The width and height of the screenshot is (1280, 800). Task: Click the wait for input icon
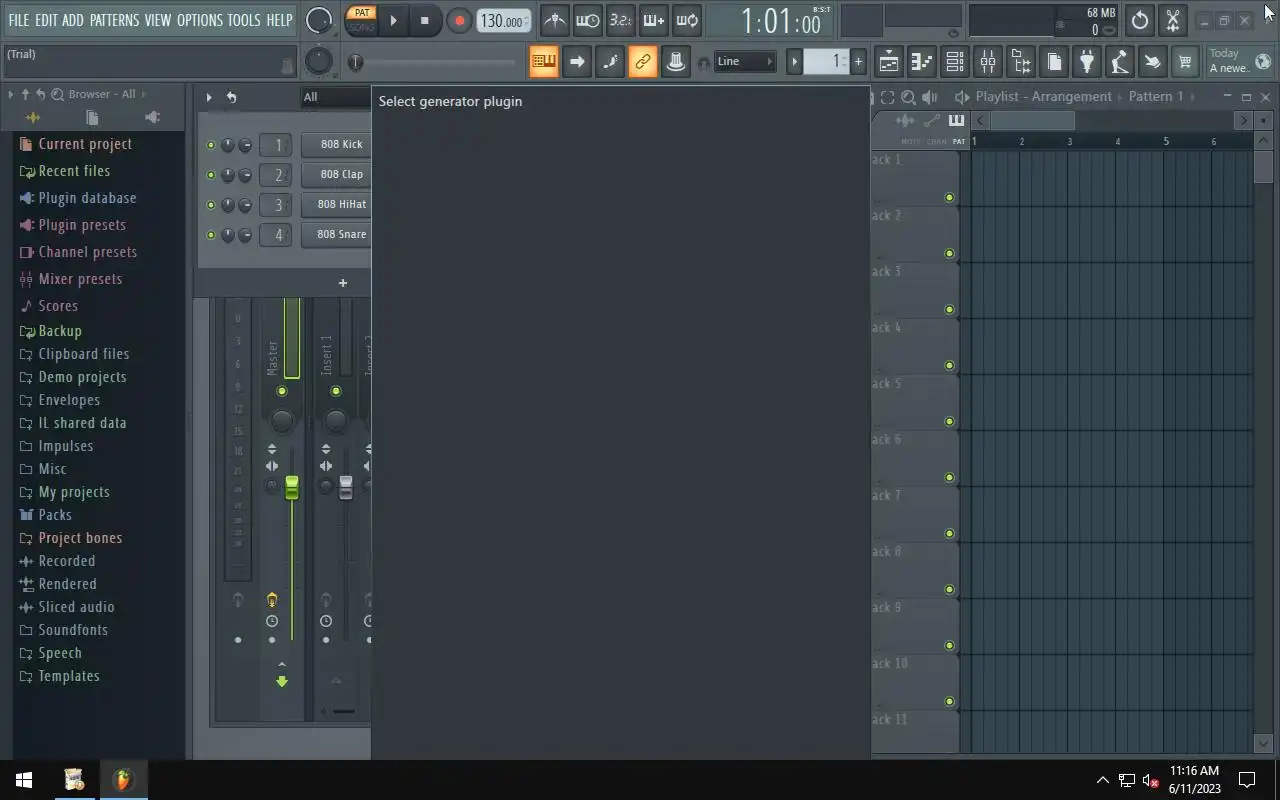tap(588, 20)
